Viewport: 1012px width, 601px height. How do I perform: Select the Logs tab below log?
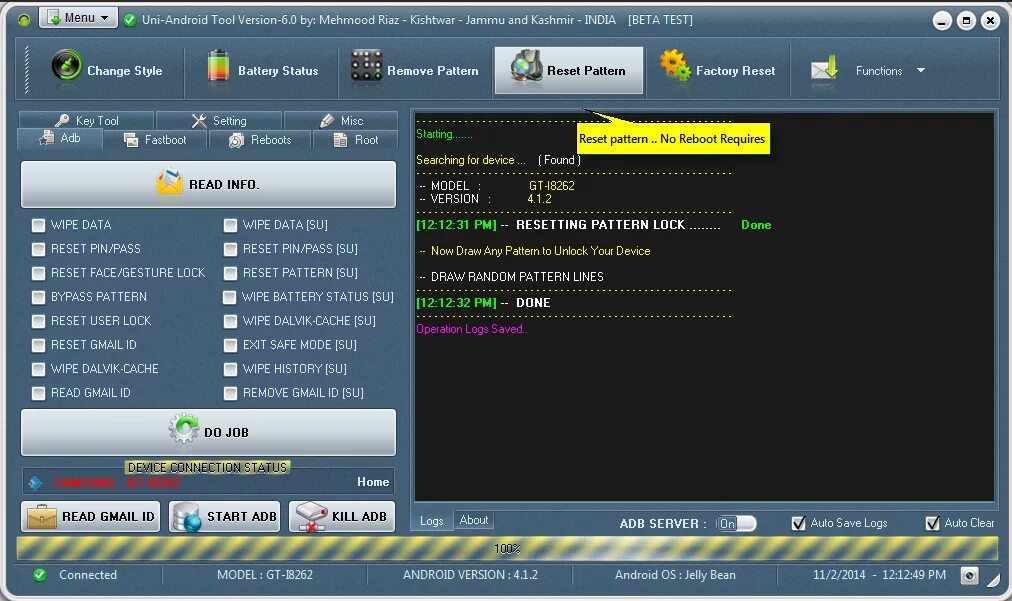click(432, 520)
